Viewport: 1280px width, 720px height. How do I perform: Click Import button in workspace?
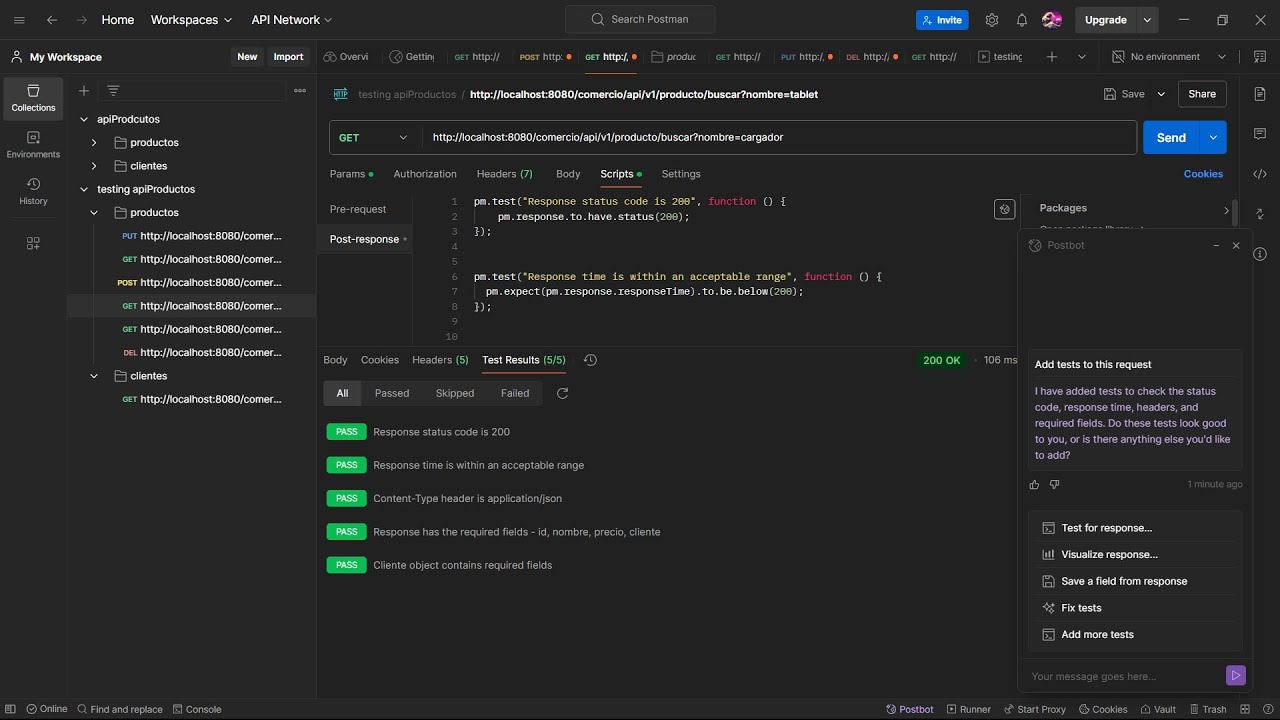[x=288, y=57]
